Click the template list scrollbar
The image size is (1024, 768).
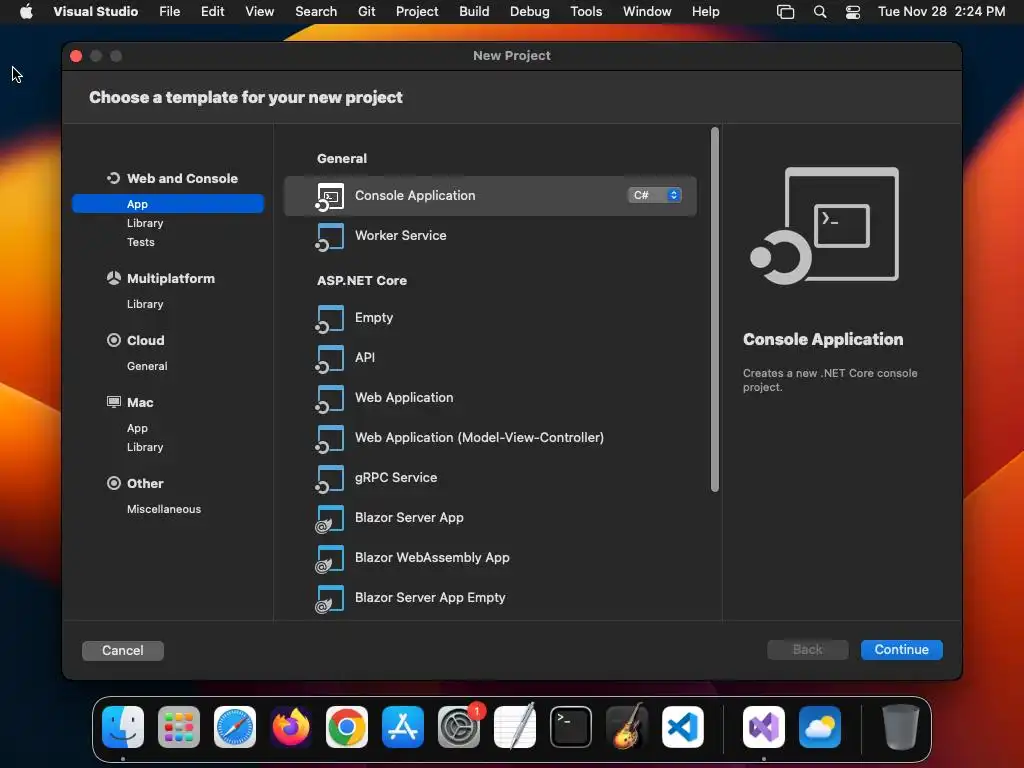pyautogui.click(x=714, y=310)
